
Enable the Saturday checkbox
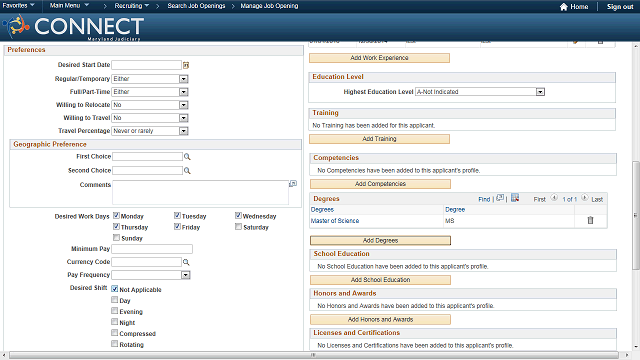pyautogui.click(x=238, y=227)
